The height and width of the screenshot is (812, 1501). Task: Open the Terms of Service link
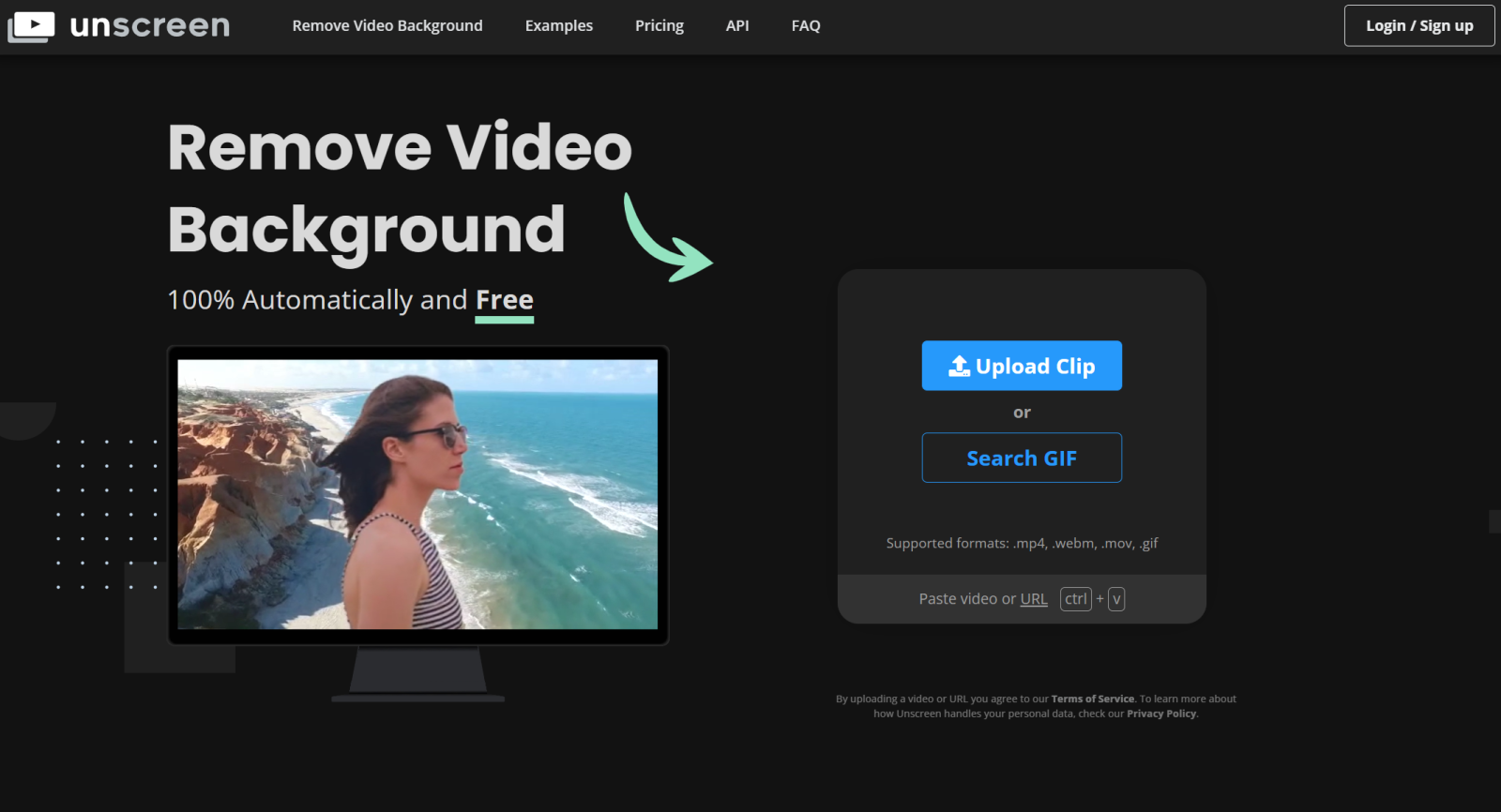[x=1093, y=699]
